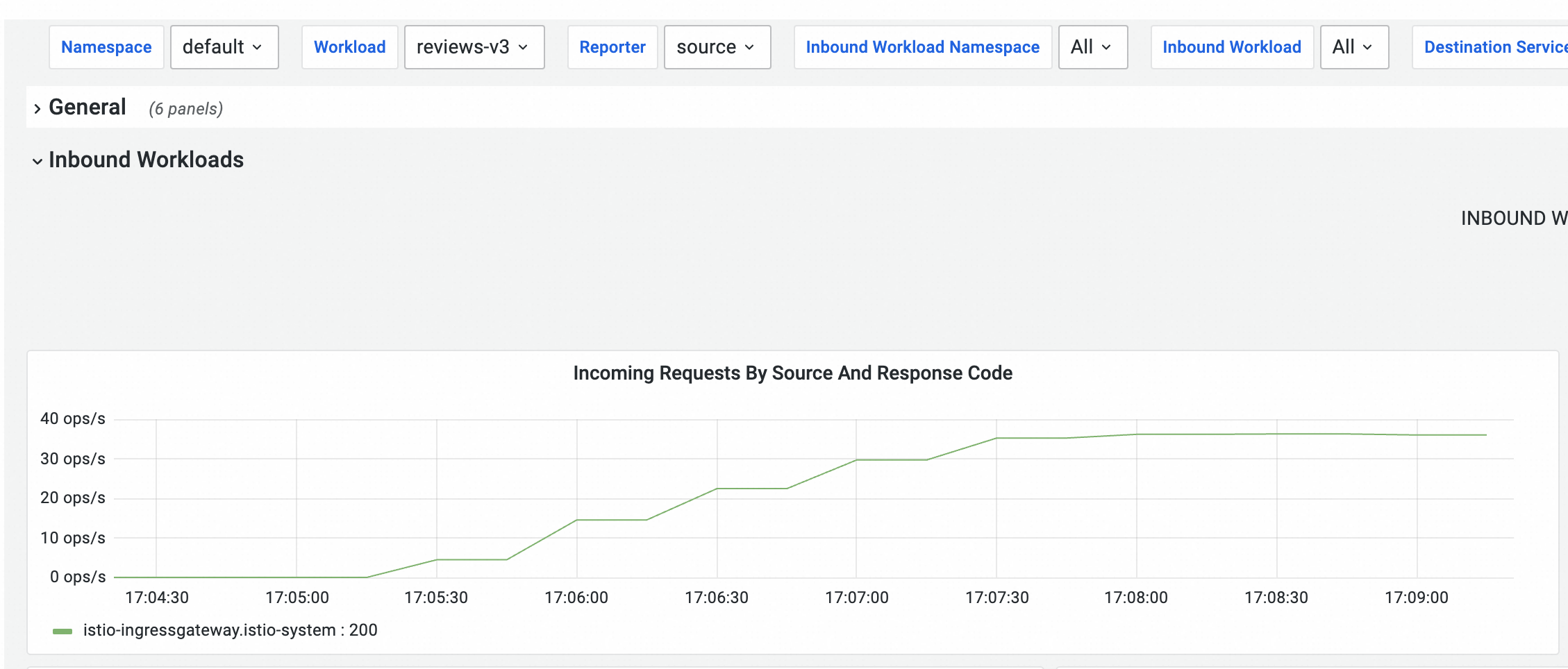Click the 40 ops/s axis label
Viewport: 1568px width, 669px height.
[73, 418]
